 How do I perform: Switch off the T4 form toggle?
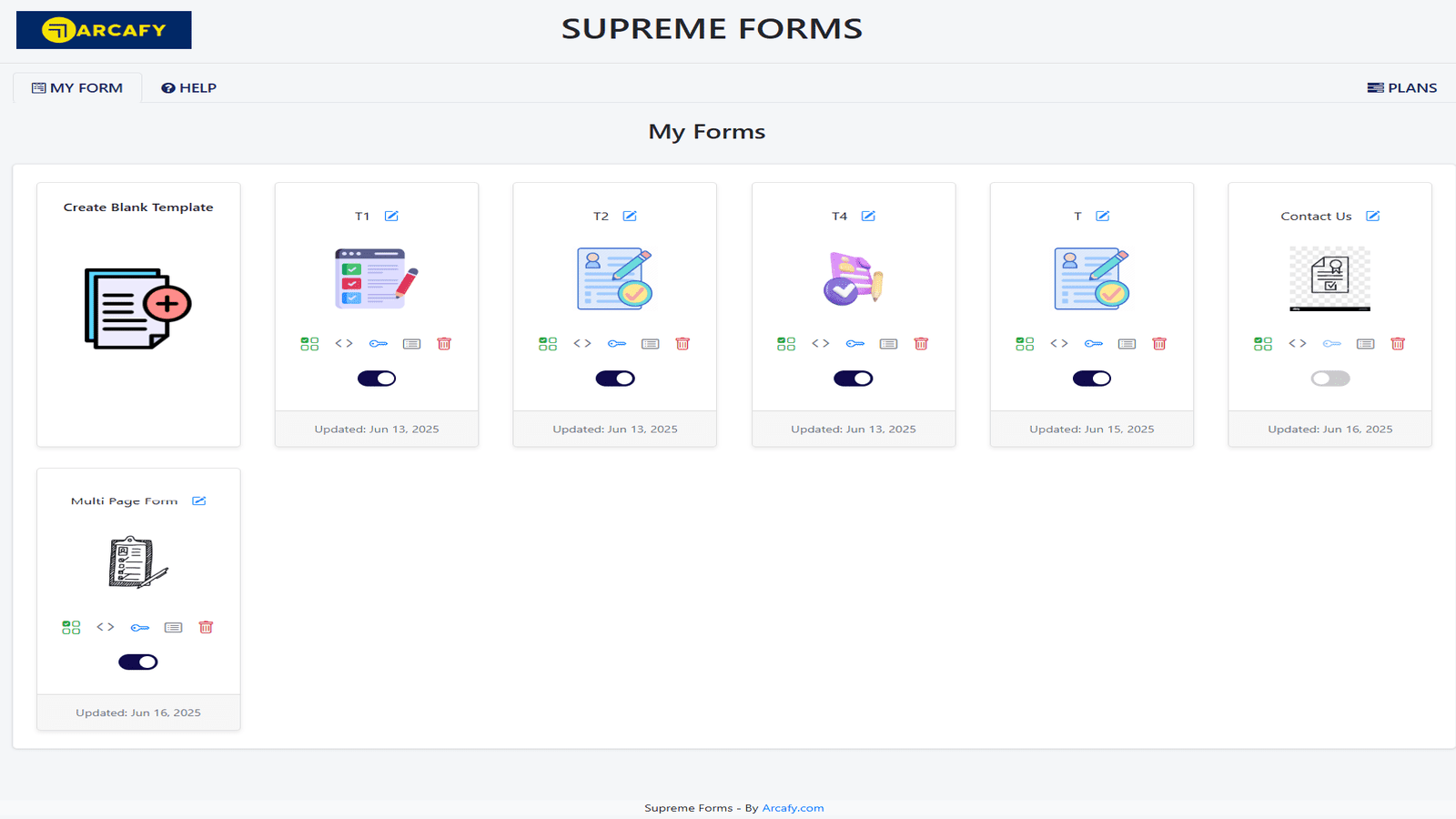point(854,379)
